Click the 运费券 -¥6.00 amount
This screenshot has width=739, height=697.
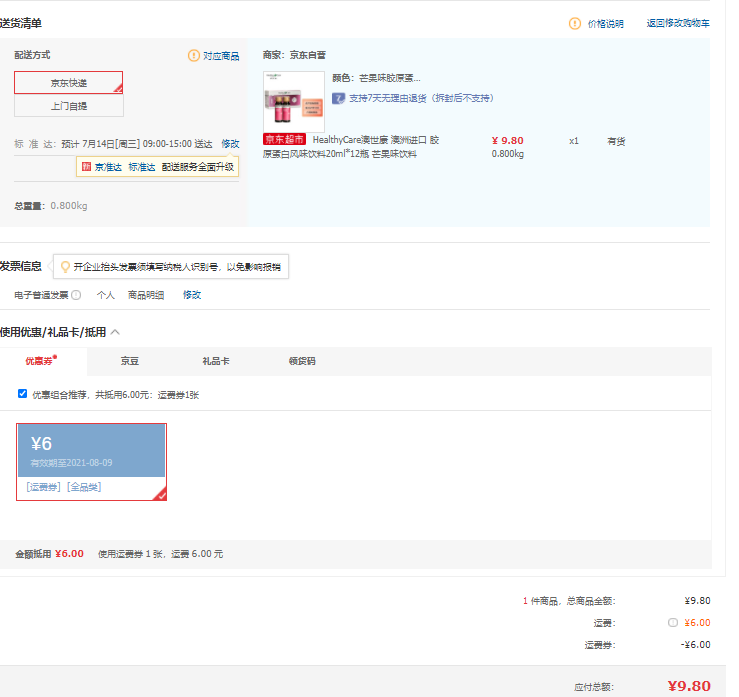pyautogui.click(x=695, y=645)
